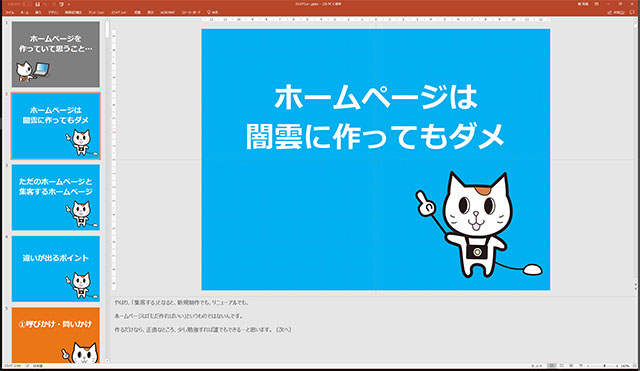Switch to Slide Sorter view icon

click(x=561, y=366)
